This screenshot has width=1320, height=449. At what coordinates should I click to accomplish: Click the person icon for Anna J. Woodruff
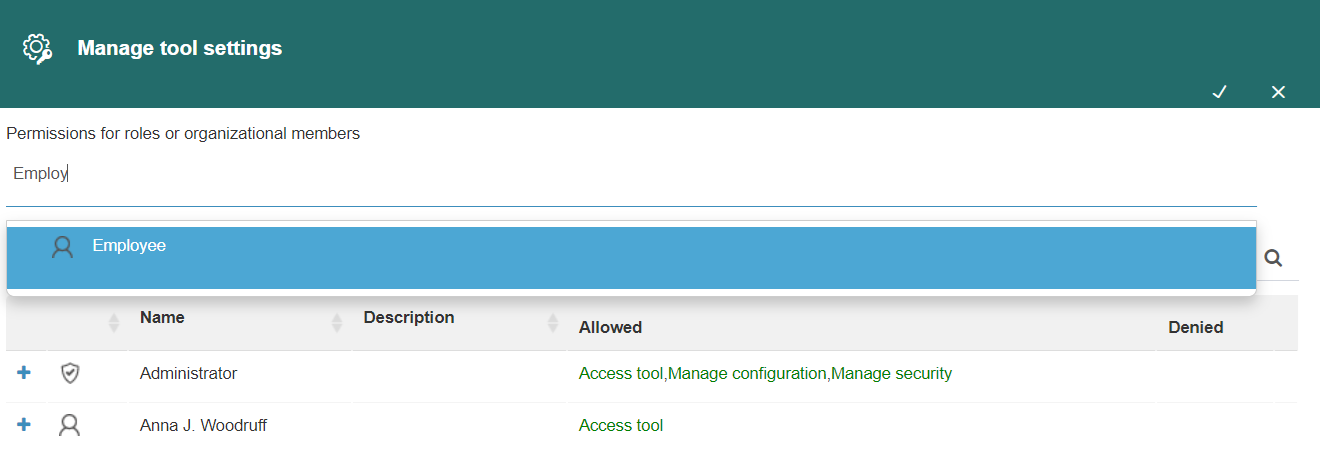pos(69,426)
